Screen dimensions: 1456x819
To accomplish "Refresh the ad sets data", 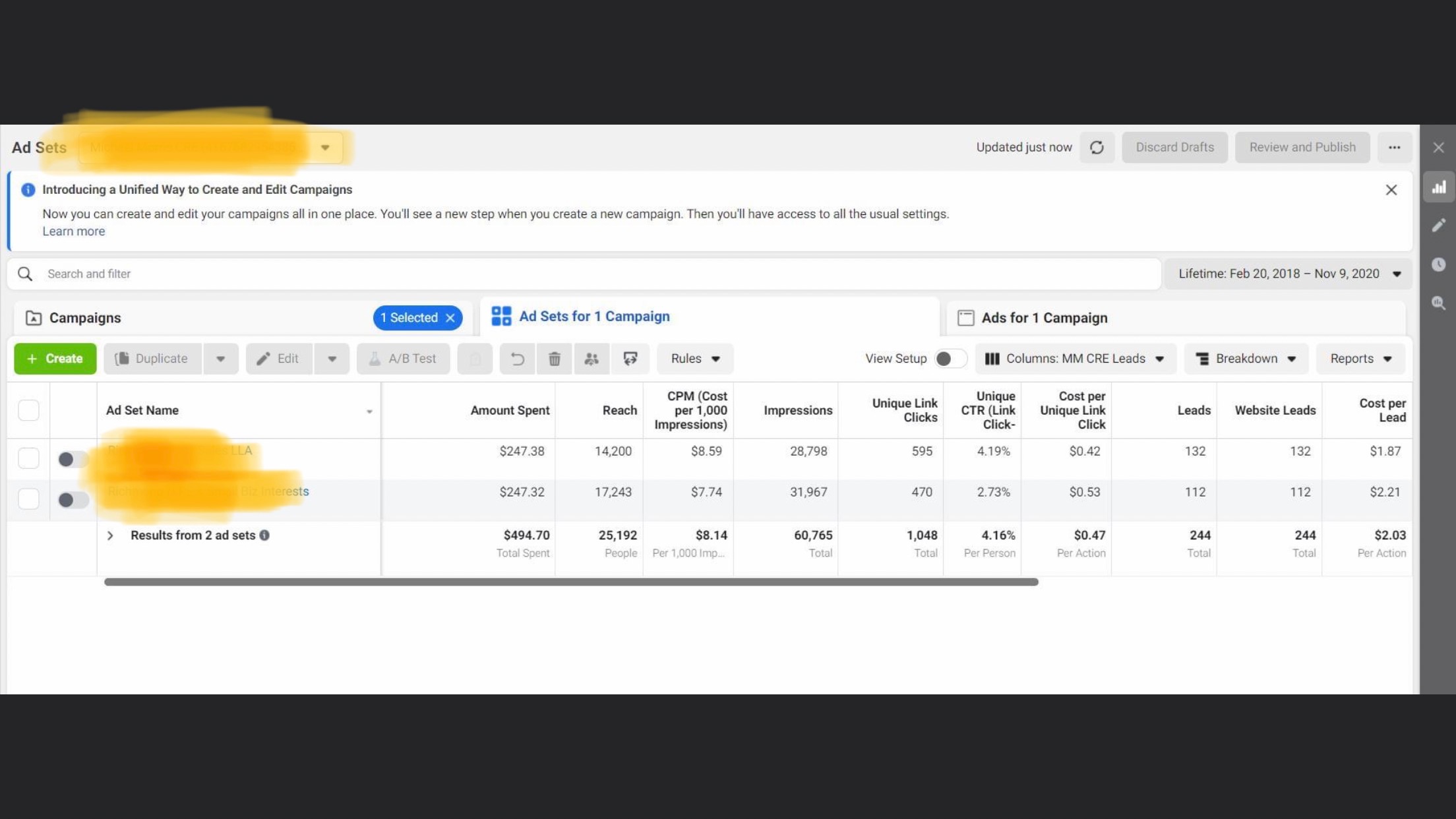I will [x=1097, y=147].
